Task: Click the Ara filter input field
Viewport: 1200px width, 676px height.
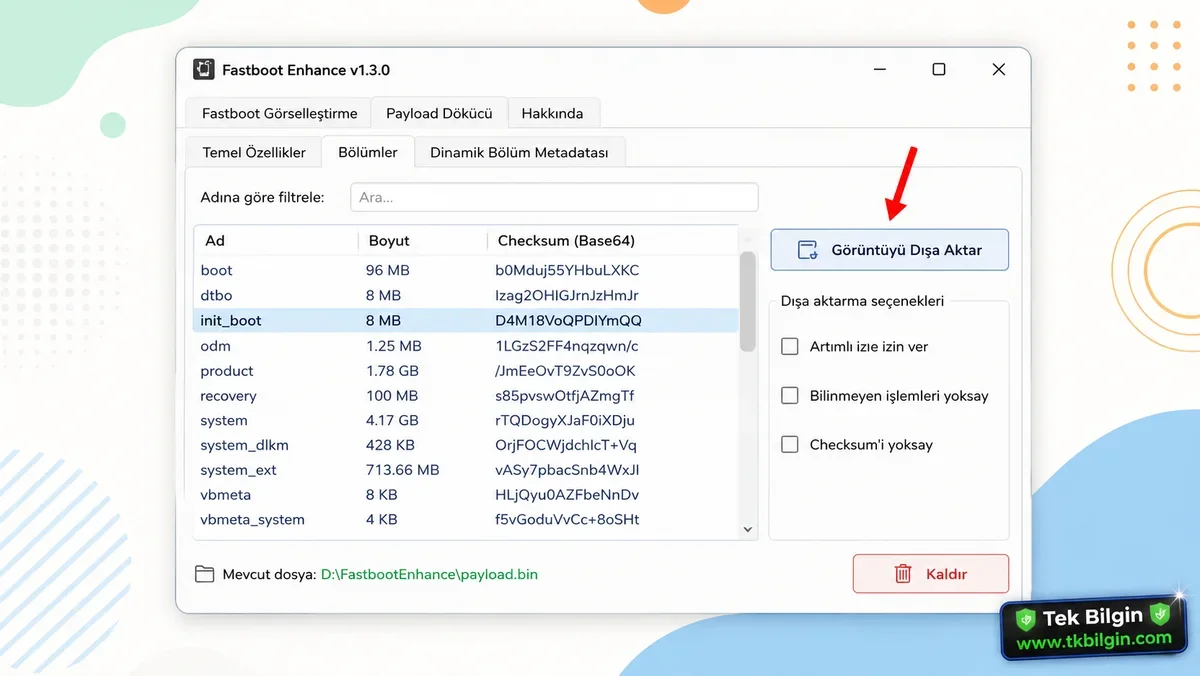Action: tap(554, 197)
